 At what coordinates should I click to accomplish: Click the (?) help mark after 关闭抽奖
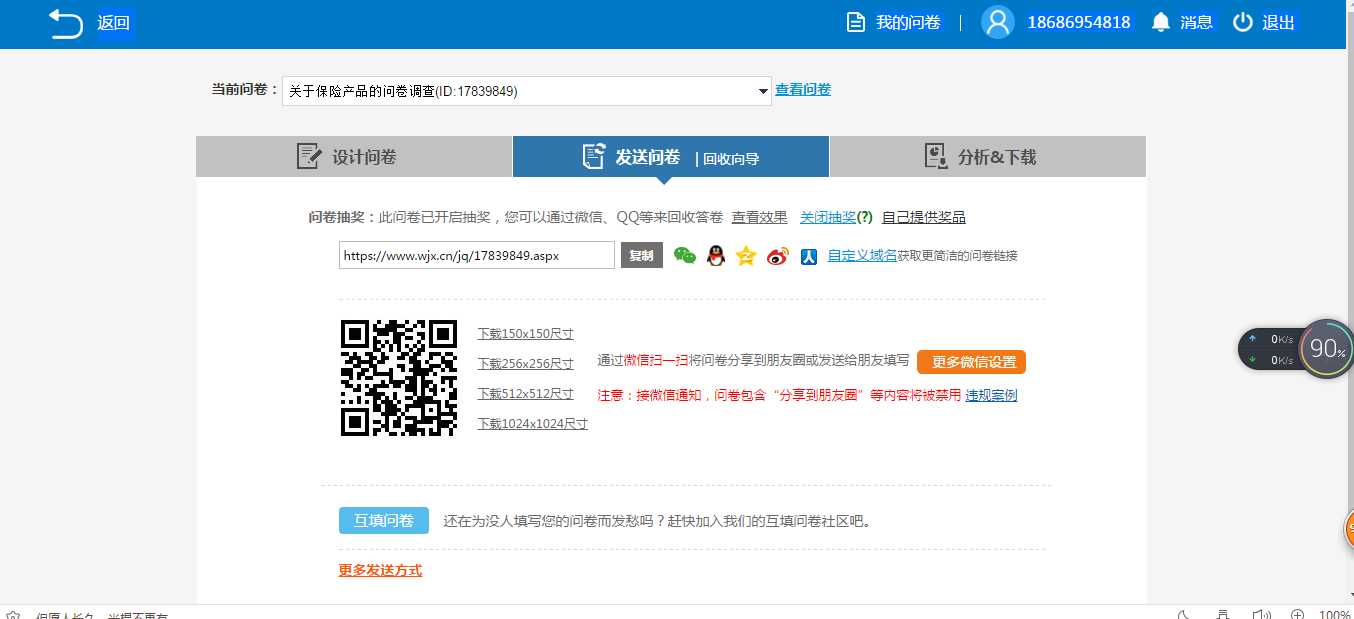coord(865,217)
